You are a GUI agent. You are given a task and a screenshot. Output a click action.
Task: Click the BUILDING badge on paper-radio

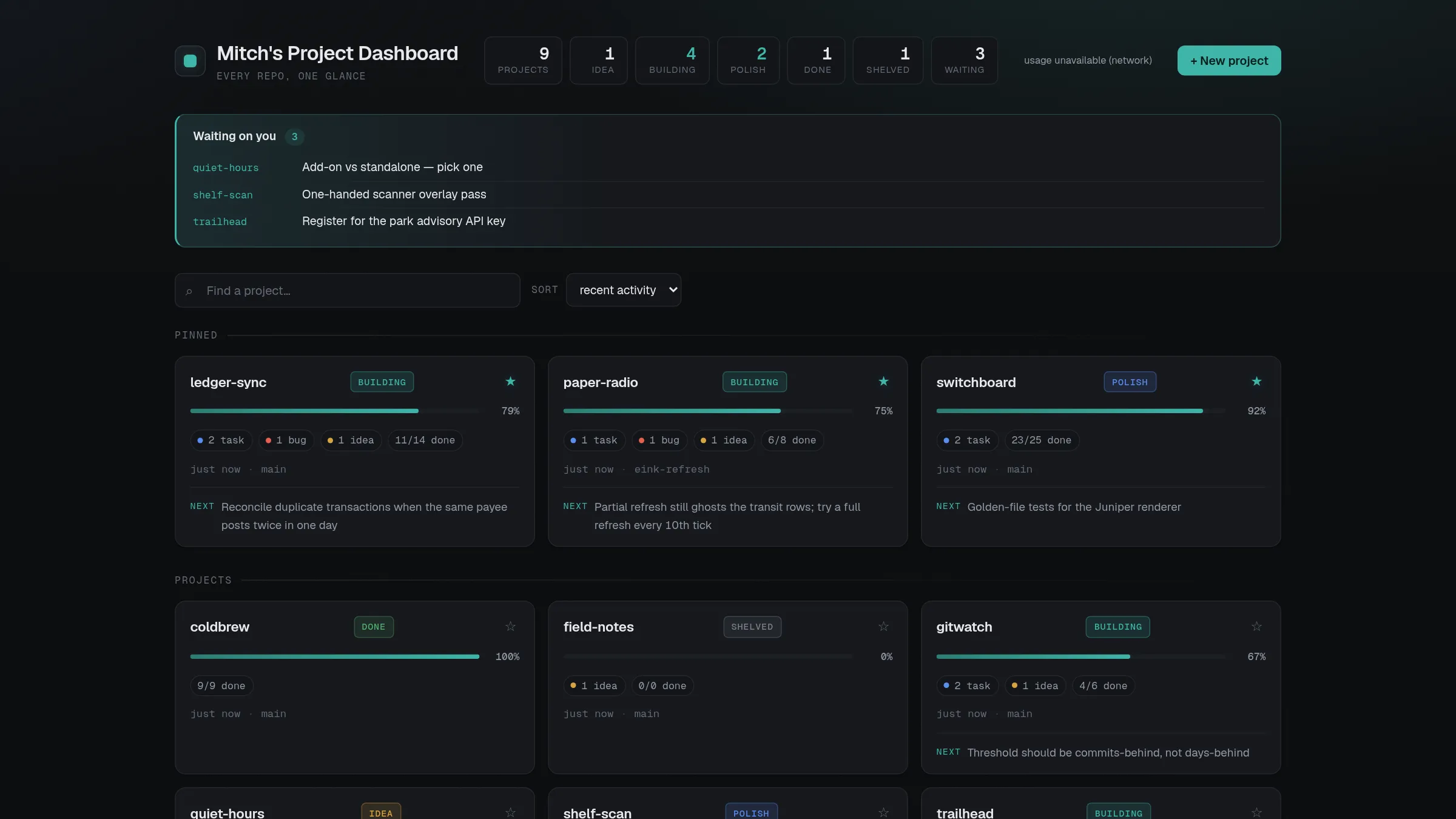755,382
